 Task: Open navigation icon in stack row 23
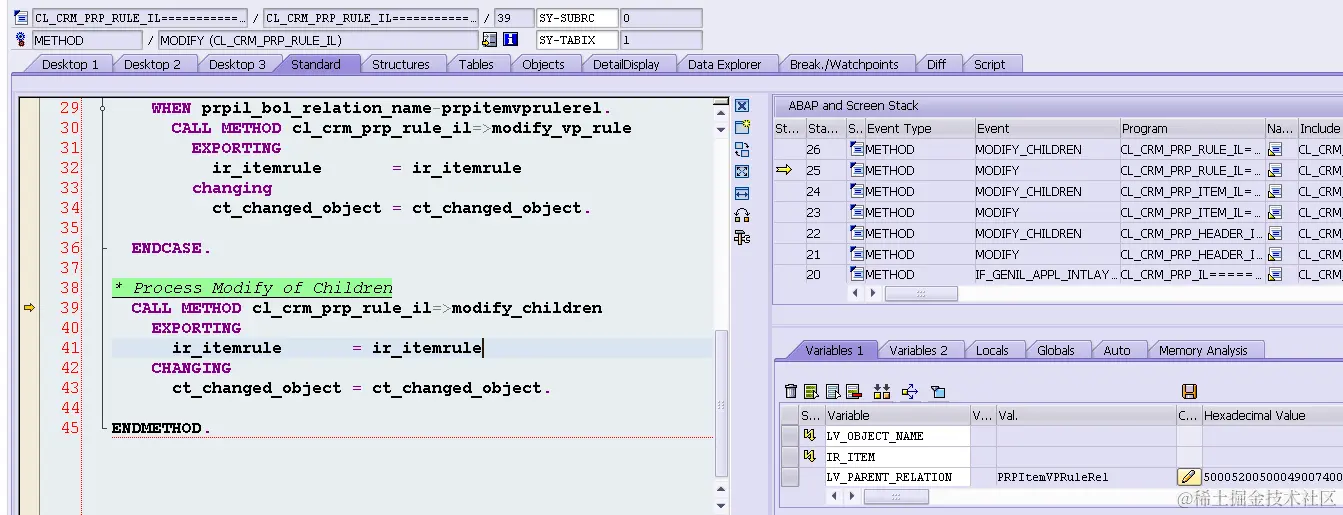point(1275,212)
